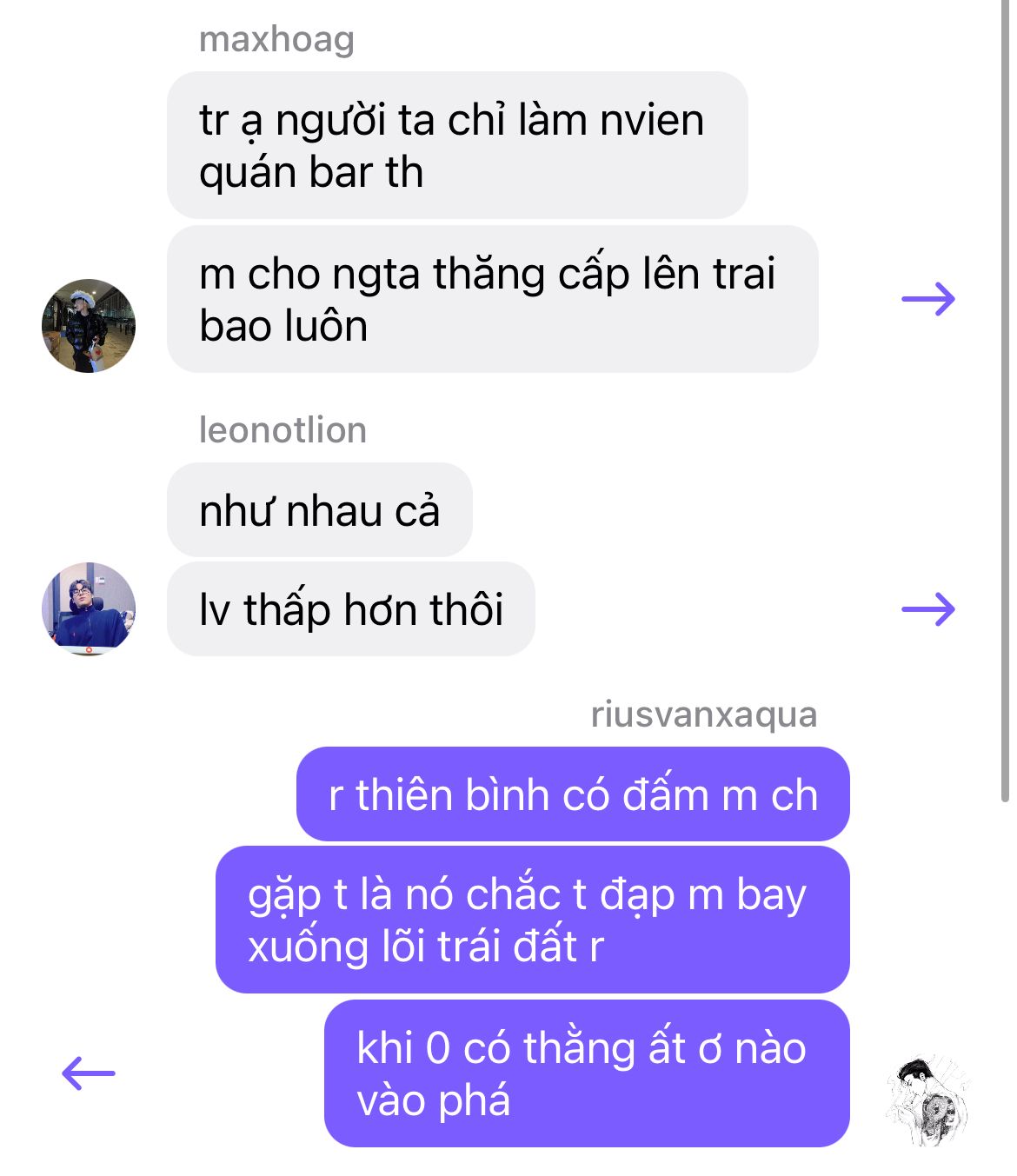Select message "m cho ngta thăng cấp lên trai bao"
The height and width of the screenshot is (1176, 1017).
pyautogui.click(x=493, y=299)
